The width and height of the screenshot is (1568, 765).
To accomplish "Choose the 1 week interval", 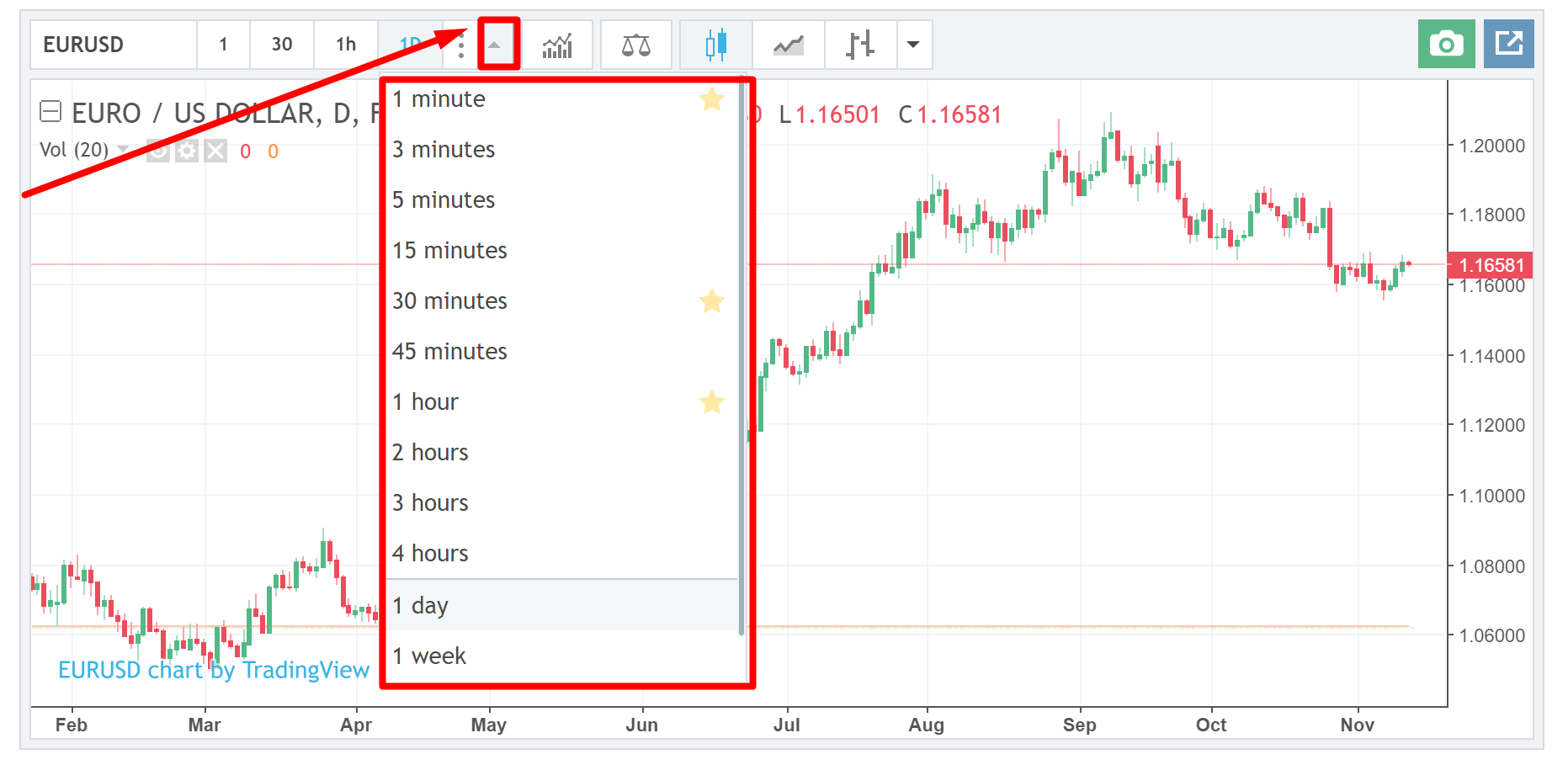I will 429,656.
